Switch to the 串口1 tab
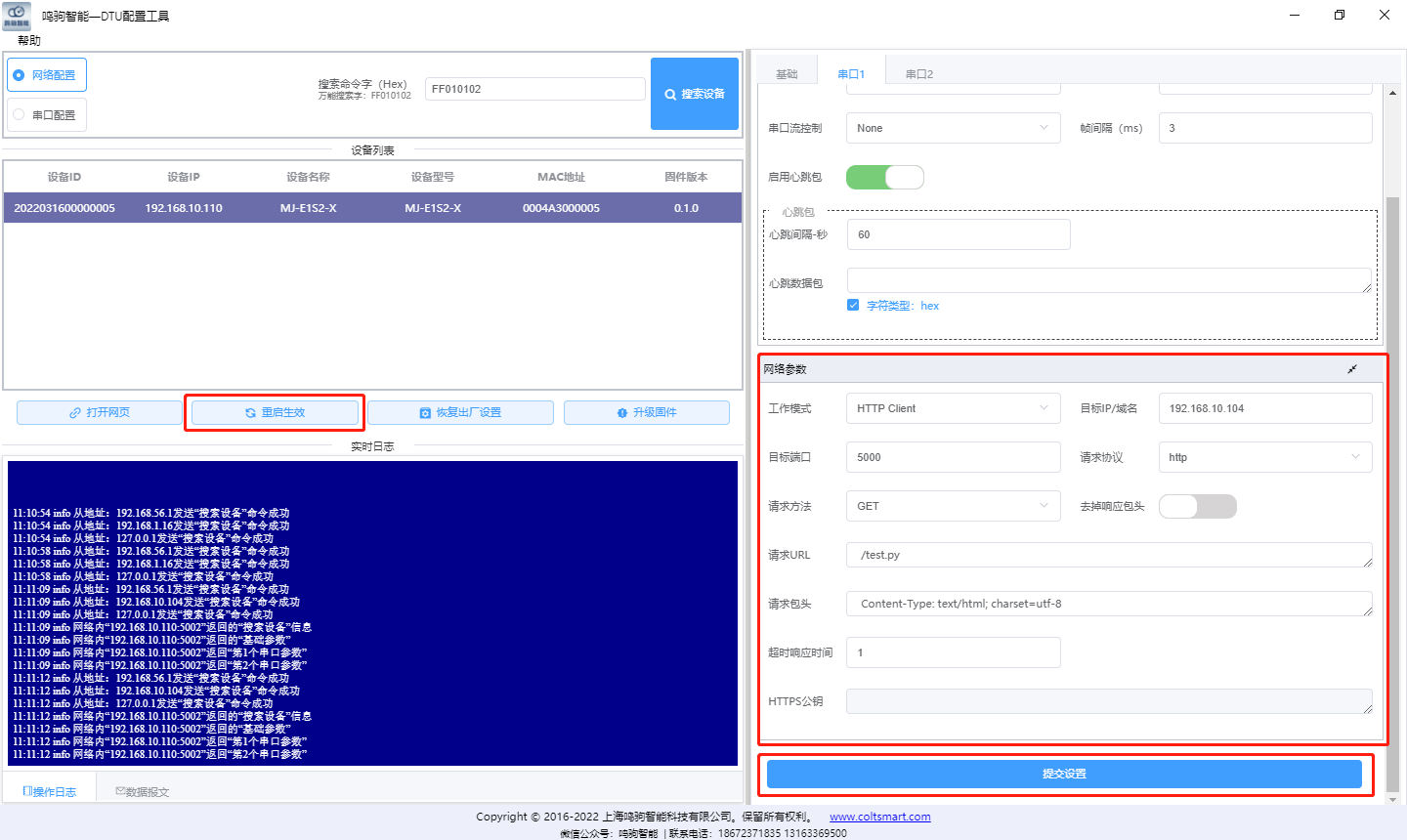The height and width of the screenshot is (840, 1407). (x=851, y=74)
